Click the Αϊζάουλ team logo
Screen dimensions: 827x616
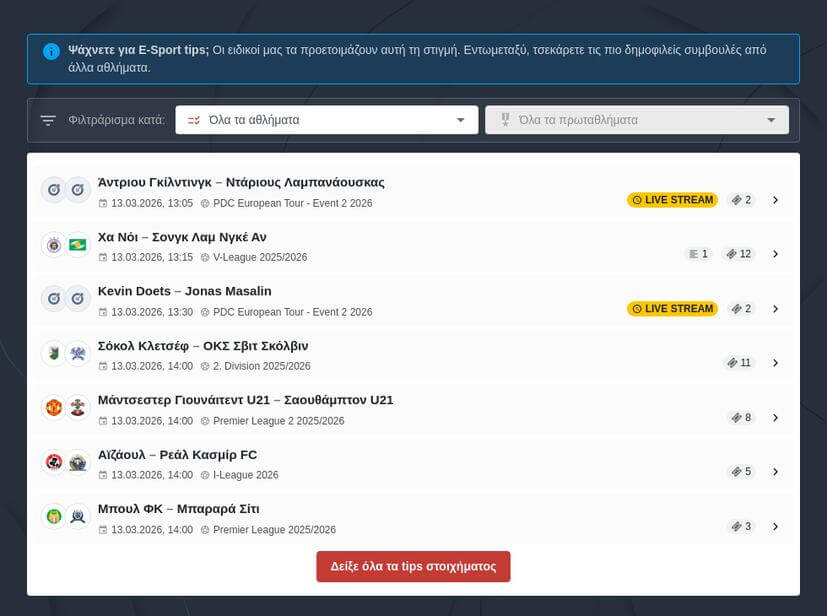point(54,462)
